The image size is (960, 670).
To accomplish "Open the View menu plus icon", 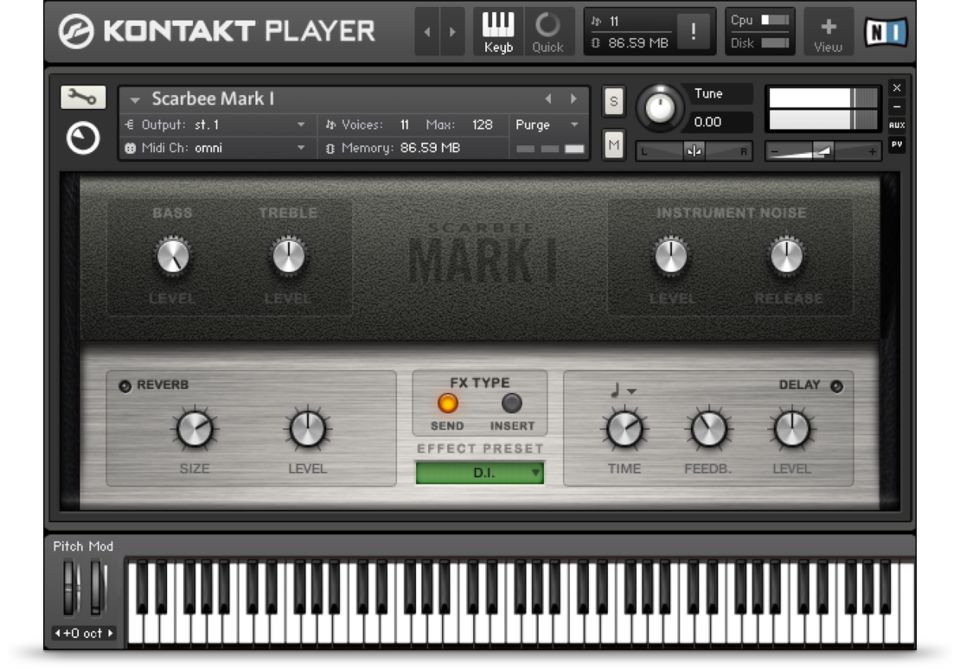I will pos(828,32).
